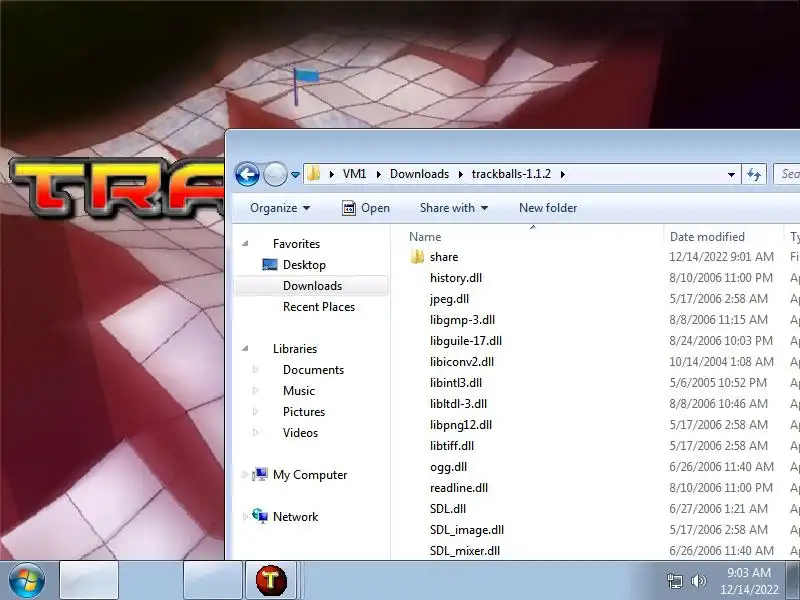Click the 10/14/2004 1:08 AM date cell
The height and width of the screenshot is (600, 800).
pos(721,362)
